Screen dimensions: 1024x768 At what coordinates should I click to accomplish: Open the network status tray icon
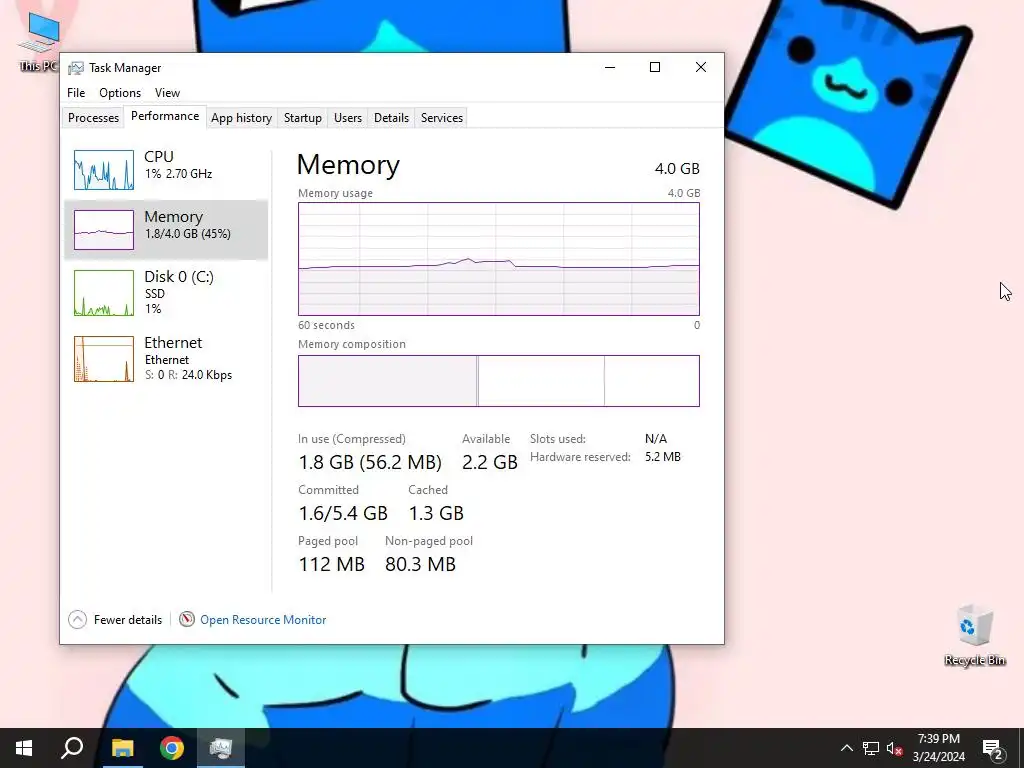(x=871, y=748)
